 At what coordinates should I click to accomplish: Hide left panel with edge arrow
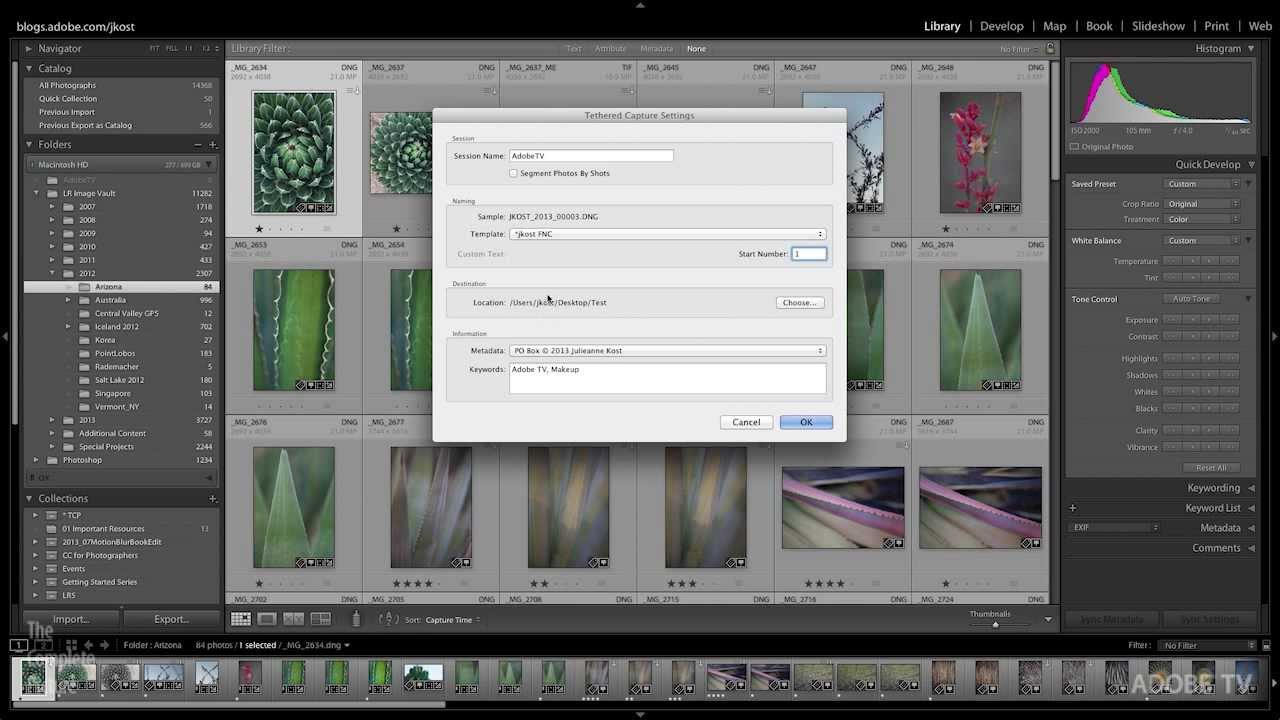coord(5,336)
